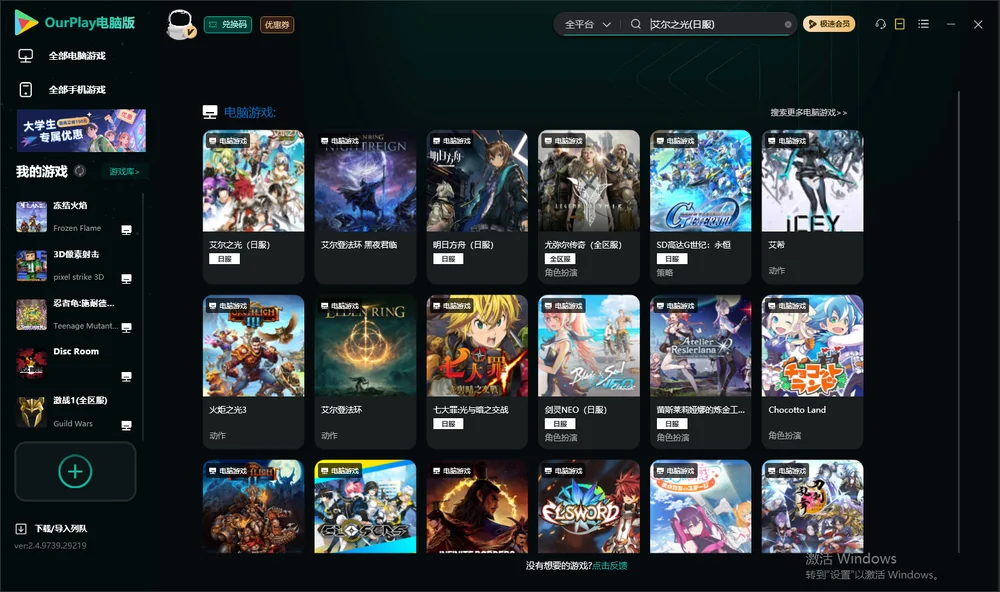Click the 极速会员 membership button
The image size is (1000, 592).
tap(829, 24)
